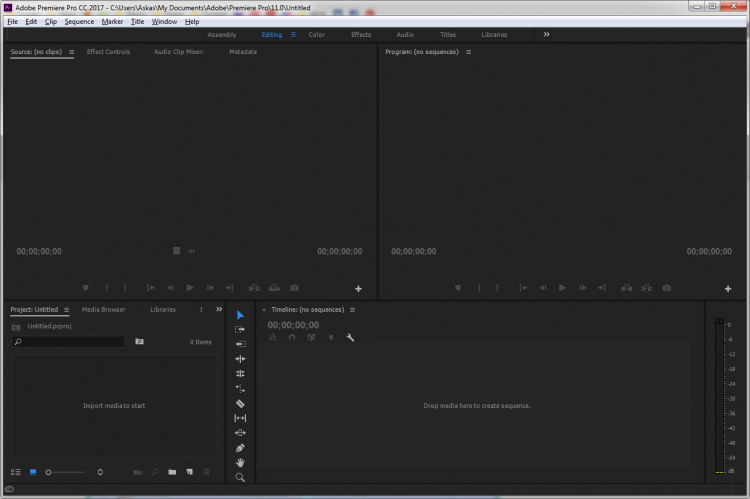This screenshot has height=499, width=750.
Task: Click New Bin folder icon in Project panel
Action: [172, 471]
